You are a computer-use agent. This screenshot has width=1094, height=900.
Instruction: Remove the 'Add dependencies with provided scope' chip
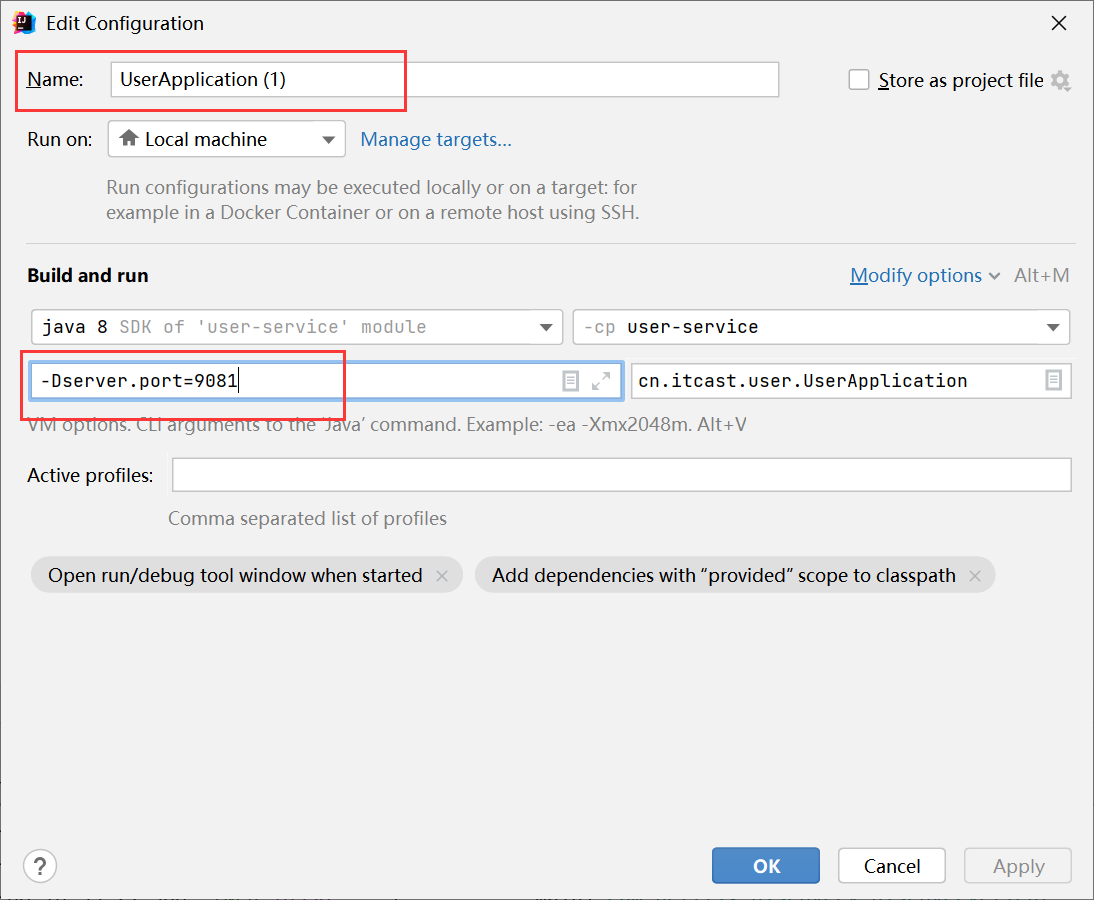point(975,576)
